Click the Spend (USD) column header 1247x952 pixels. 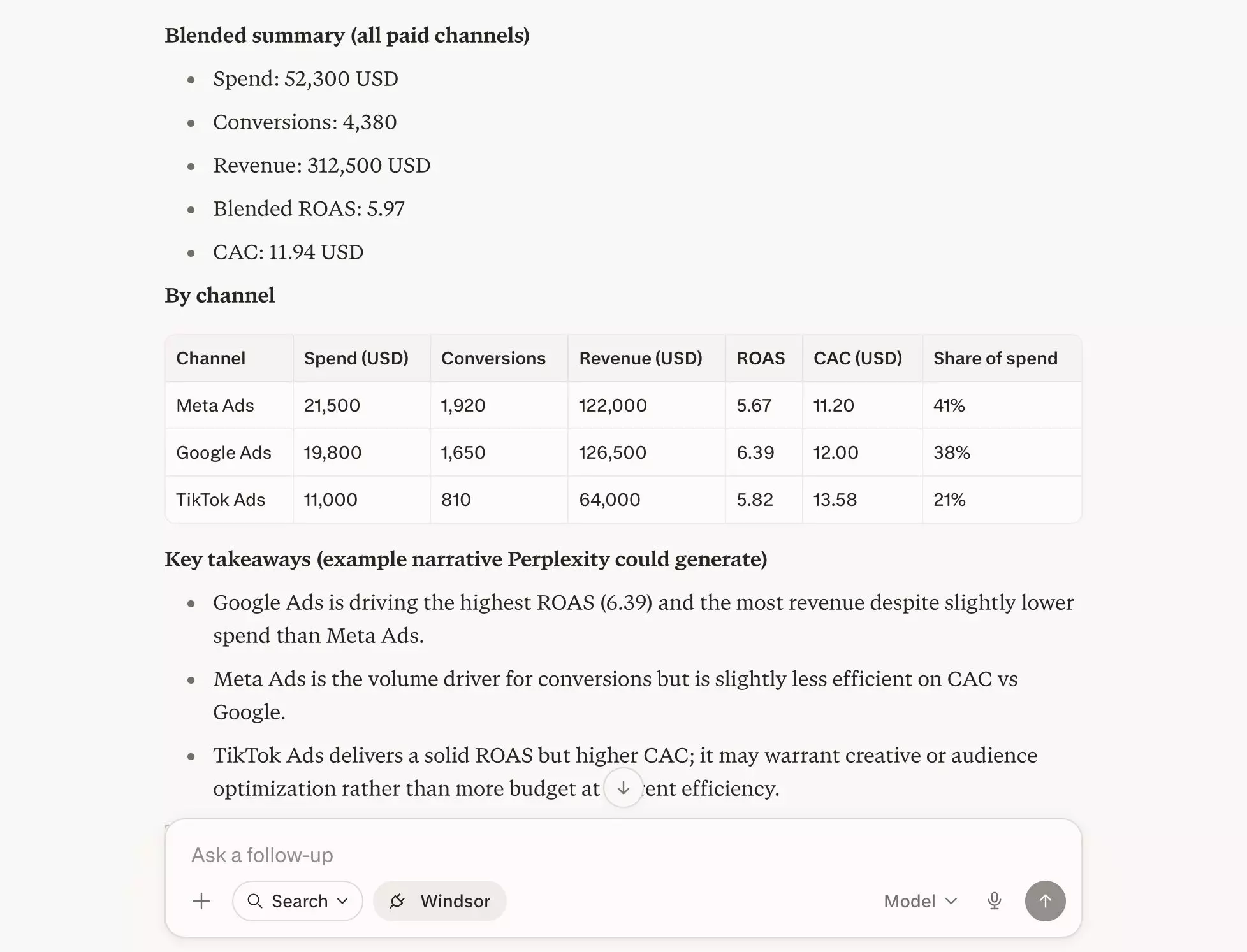click(356, 358)
